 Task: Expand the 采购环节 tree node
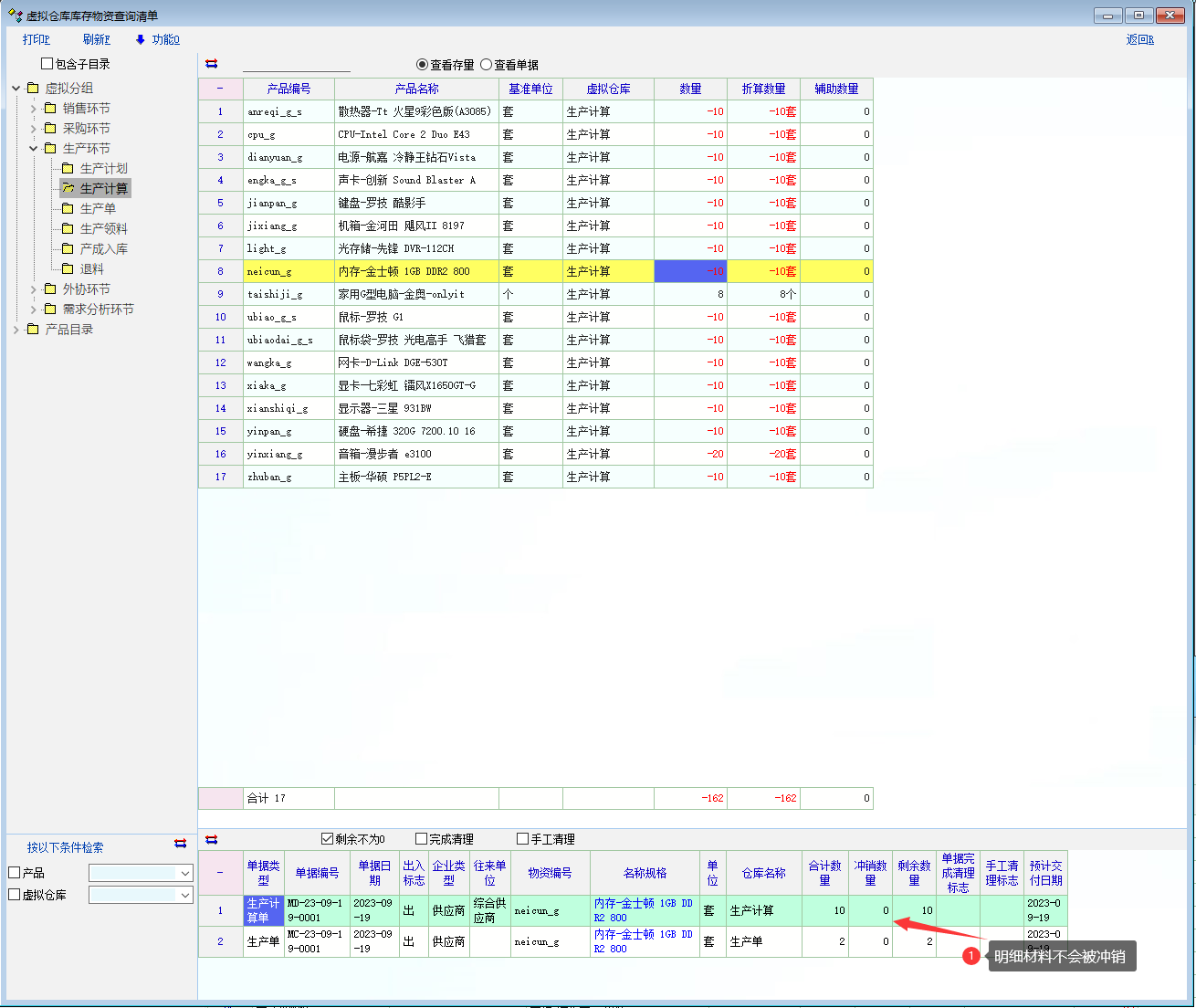pos(34,129)
